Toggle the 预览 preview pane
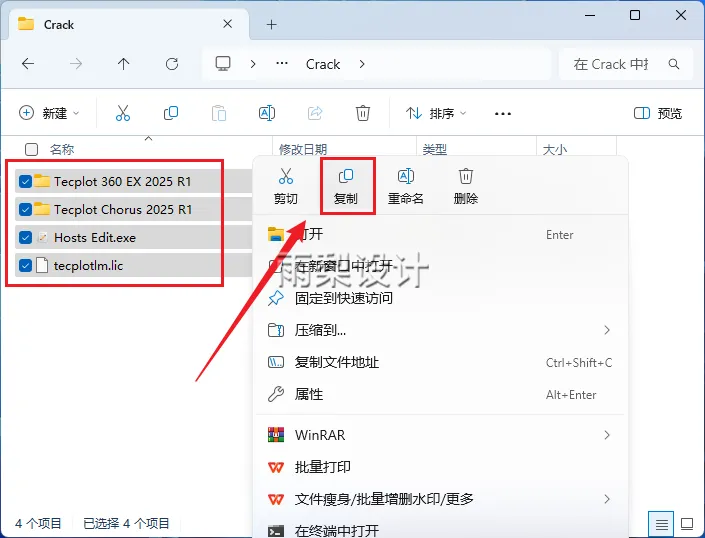The image size is (705, 538). (658, 113)
